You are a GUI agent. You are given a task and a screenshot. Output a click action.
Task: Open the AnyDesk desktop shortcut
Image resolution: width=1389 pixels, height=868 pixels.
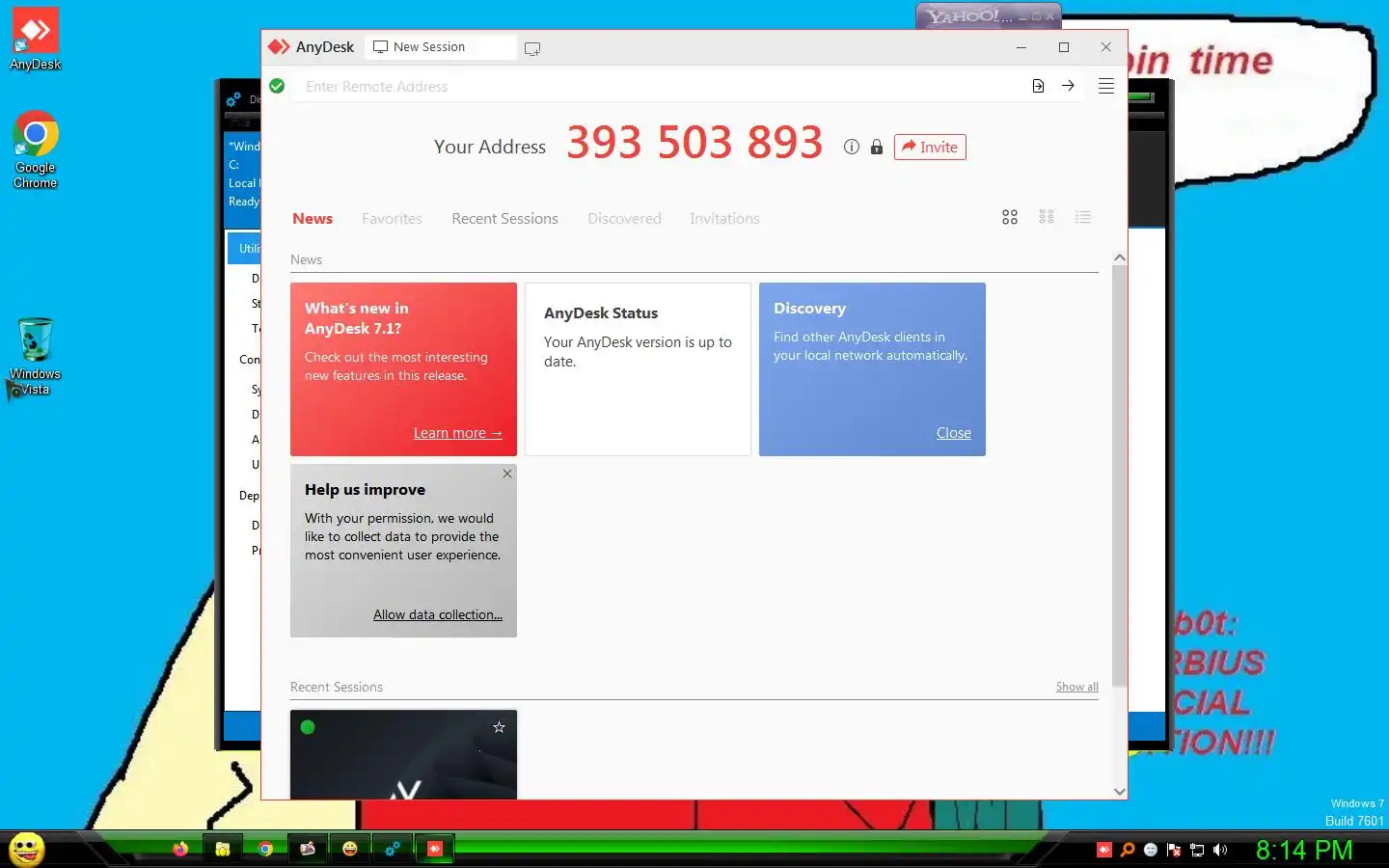36,40
